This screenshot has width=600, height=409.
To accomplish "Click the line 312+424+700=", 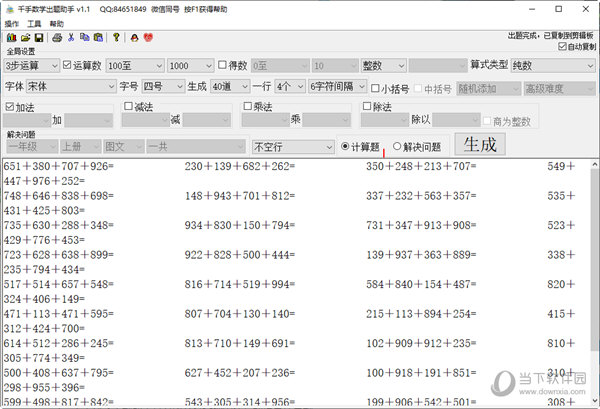I will [x=44, y=328].
